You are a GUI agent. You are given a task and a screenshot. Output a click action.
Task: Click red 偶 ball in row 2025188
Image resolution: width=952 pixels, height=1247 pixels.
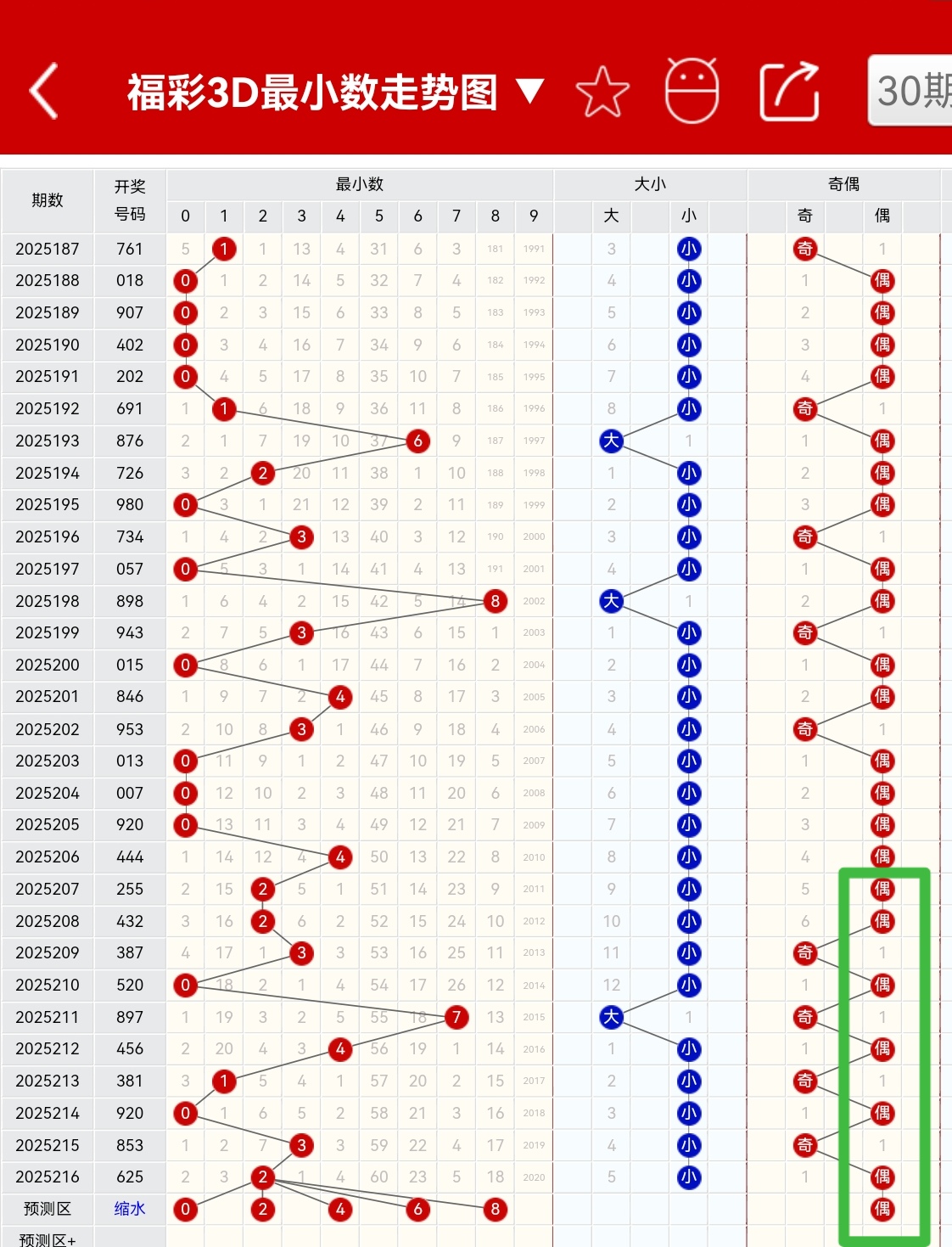coord(882,280)
